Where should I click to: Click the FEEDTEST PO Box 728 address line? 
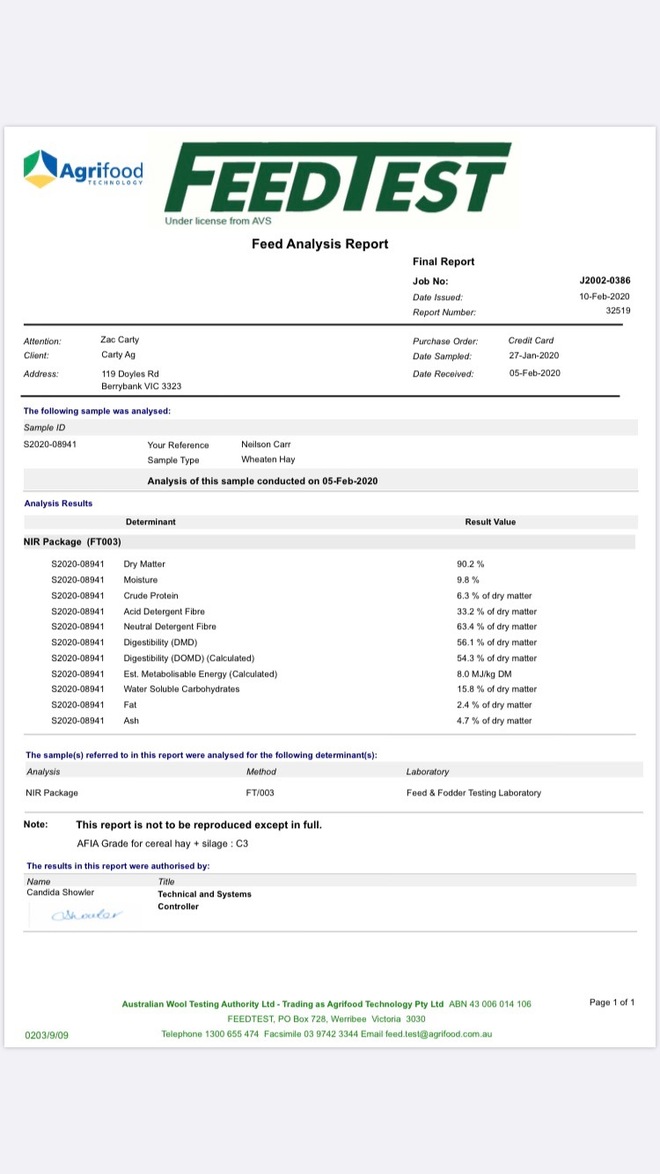click(327, 1019)
